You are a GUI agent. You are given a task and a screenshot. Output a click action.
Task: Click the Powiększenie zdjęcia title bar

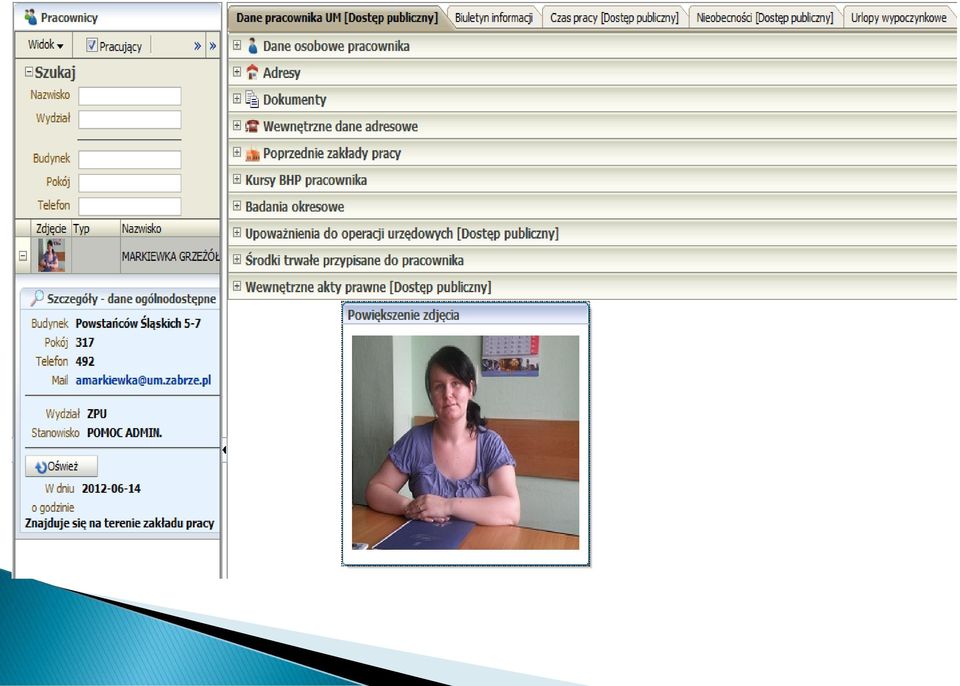coord(465,315)
